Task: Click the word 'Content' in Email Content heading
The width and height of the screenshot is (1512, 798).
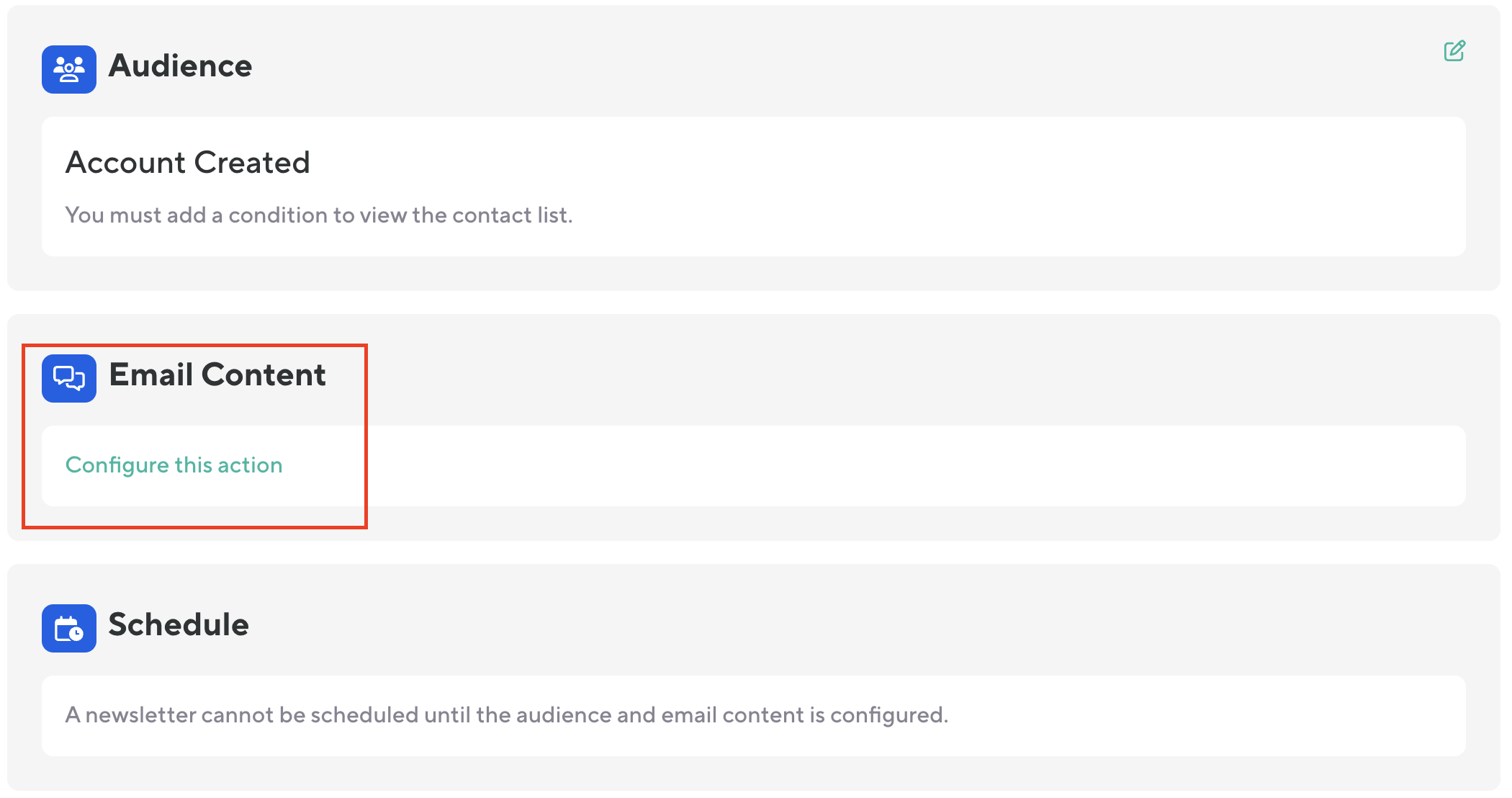Action: pyautogui.click(x=264, y=375)
